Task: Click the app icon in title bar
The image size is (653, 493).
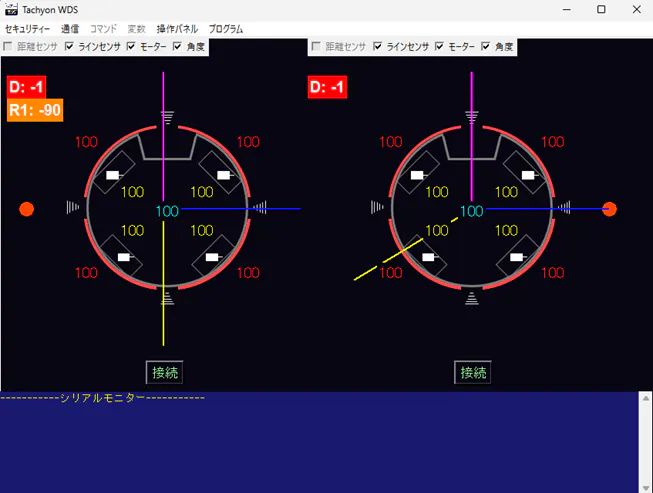Action: point(11,9)
